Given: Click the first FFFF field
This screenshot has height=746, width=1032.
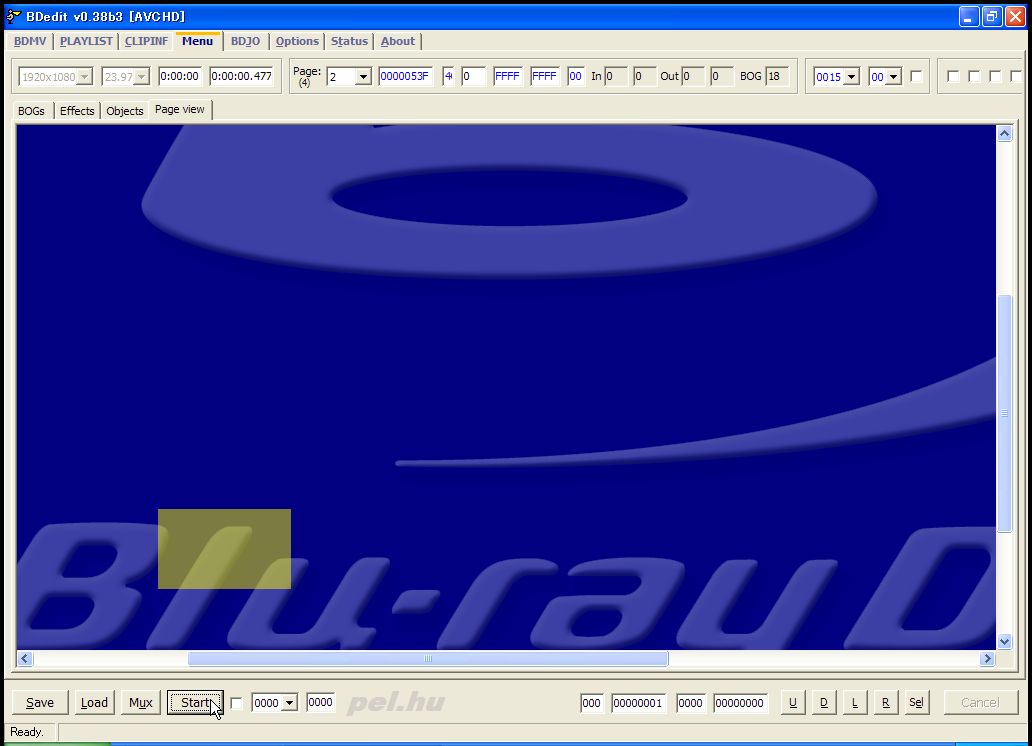Looking at the screenshot, I should pyautogui.click(x=507, y=76).
